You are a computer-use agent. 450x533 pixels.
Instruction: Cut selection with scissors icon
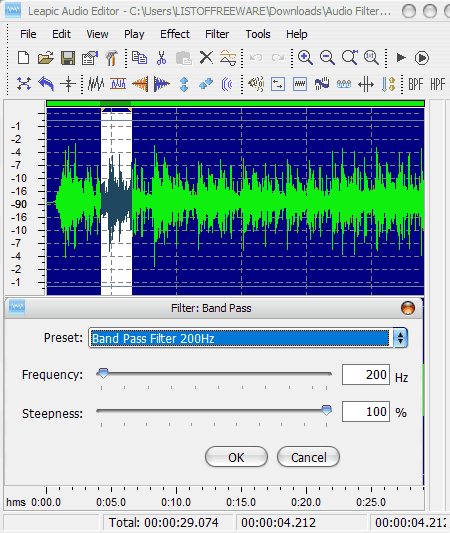pos(161,57)
